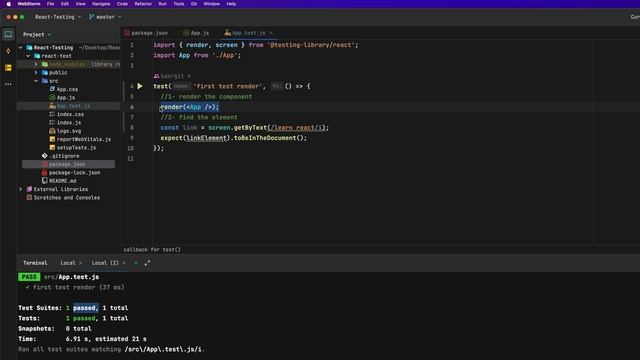Open the View menu
This screenshot has height=360, width=640.
(x=80, y=4)
